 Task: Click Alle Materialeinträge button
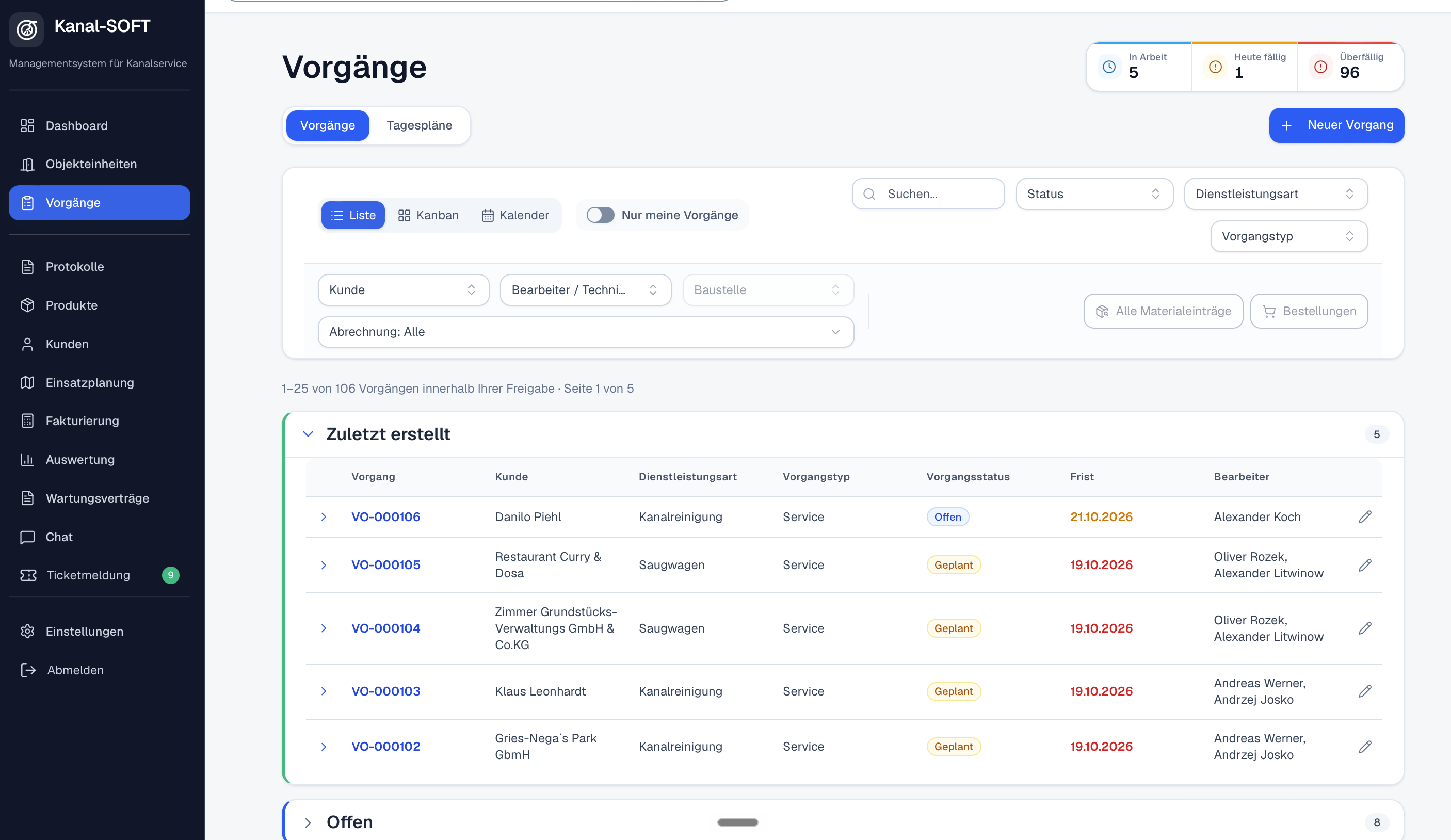point(1163,311)
